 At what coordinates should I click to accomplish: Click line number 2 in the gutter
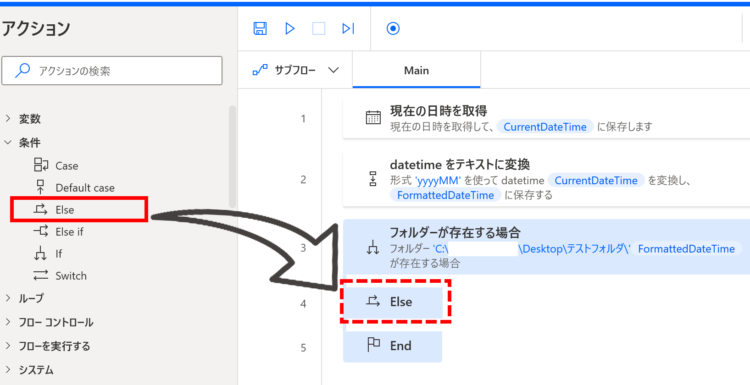(303, 179)
